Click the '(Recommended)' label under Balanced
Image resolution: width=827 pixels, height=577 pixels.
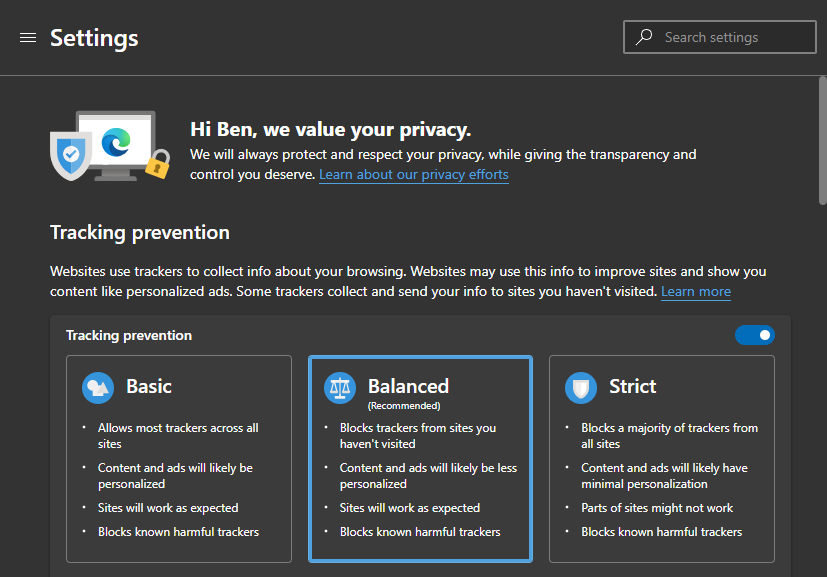404,406
